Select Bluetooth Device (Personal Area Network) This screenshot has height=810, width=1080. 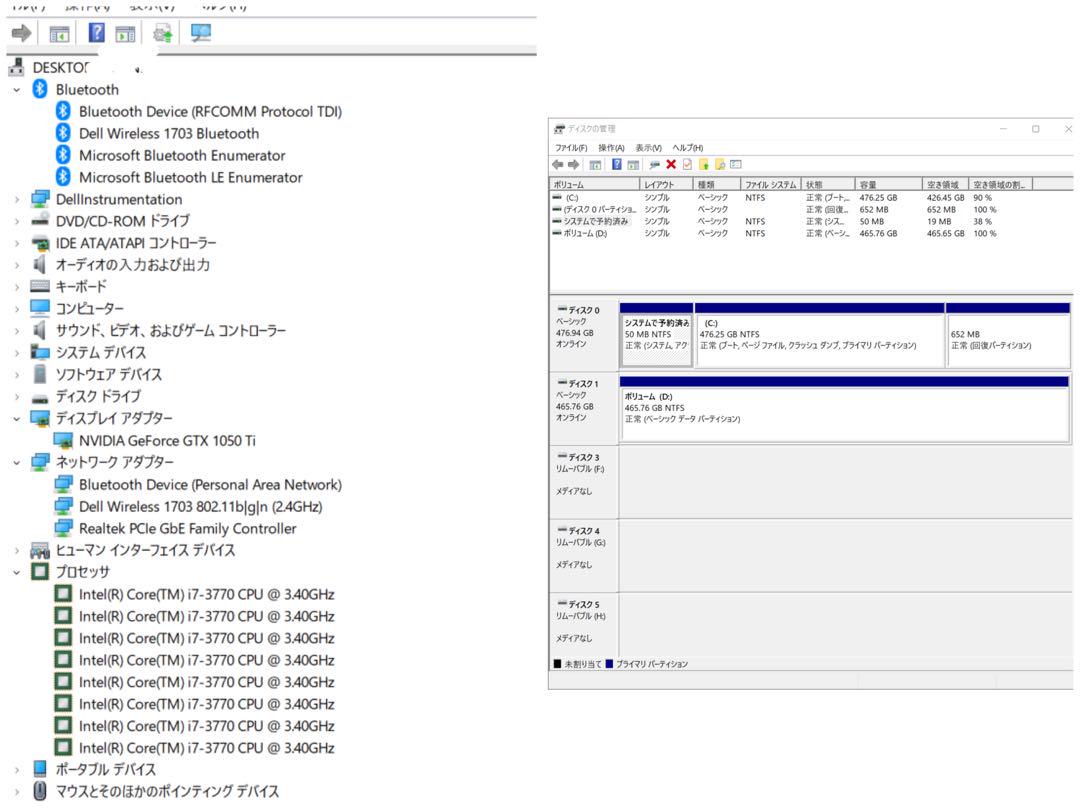[210, 485]
